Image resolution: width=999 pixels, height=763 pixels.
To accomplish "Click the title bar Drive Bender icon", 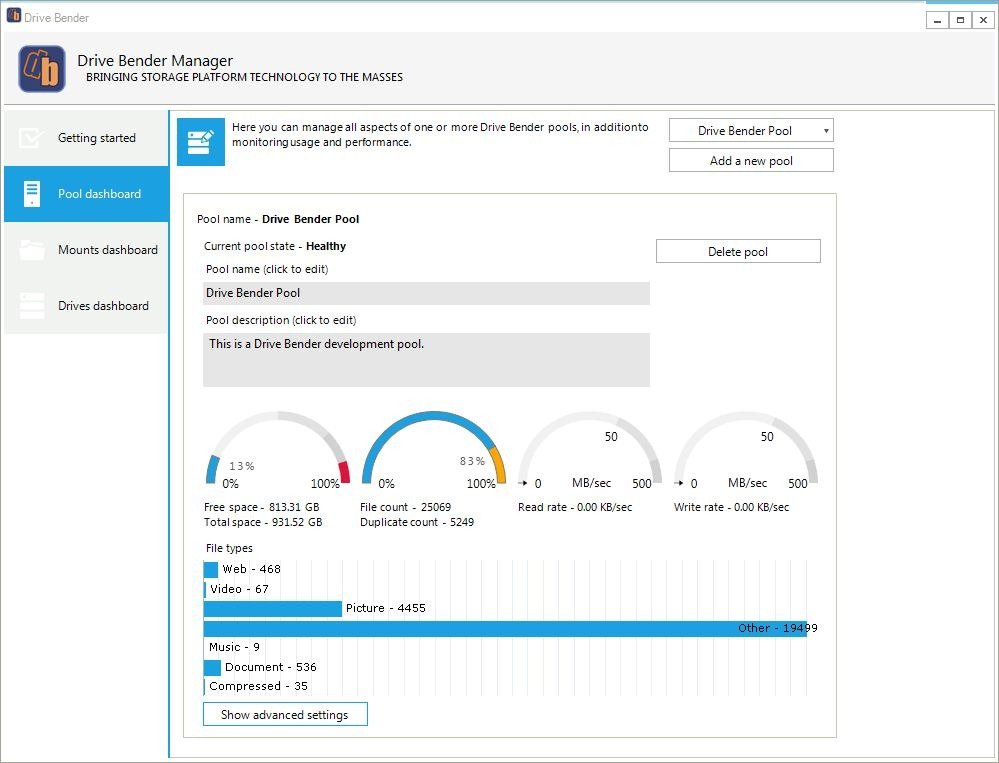I will click(x=13, y=17).
